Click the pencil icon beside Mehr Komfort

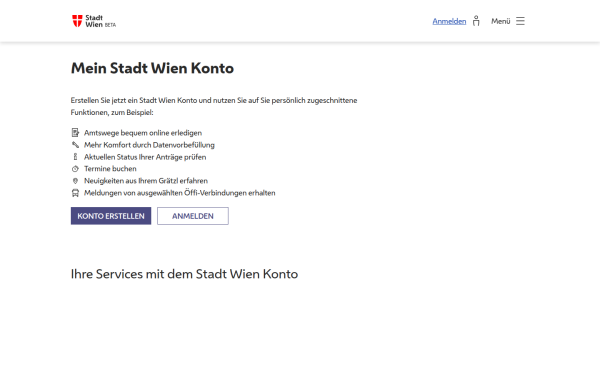point(75,145)
